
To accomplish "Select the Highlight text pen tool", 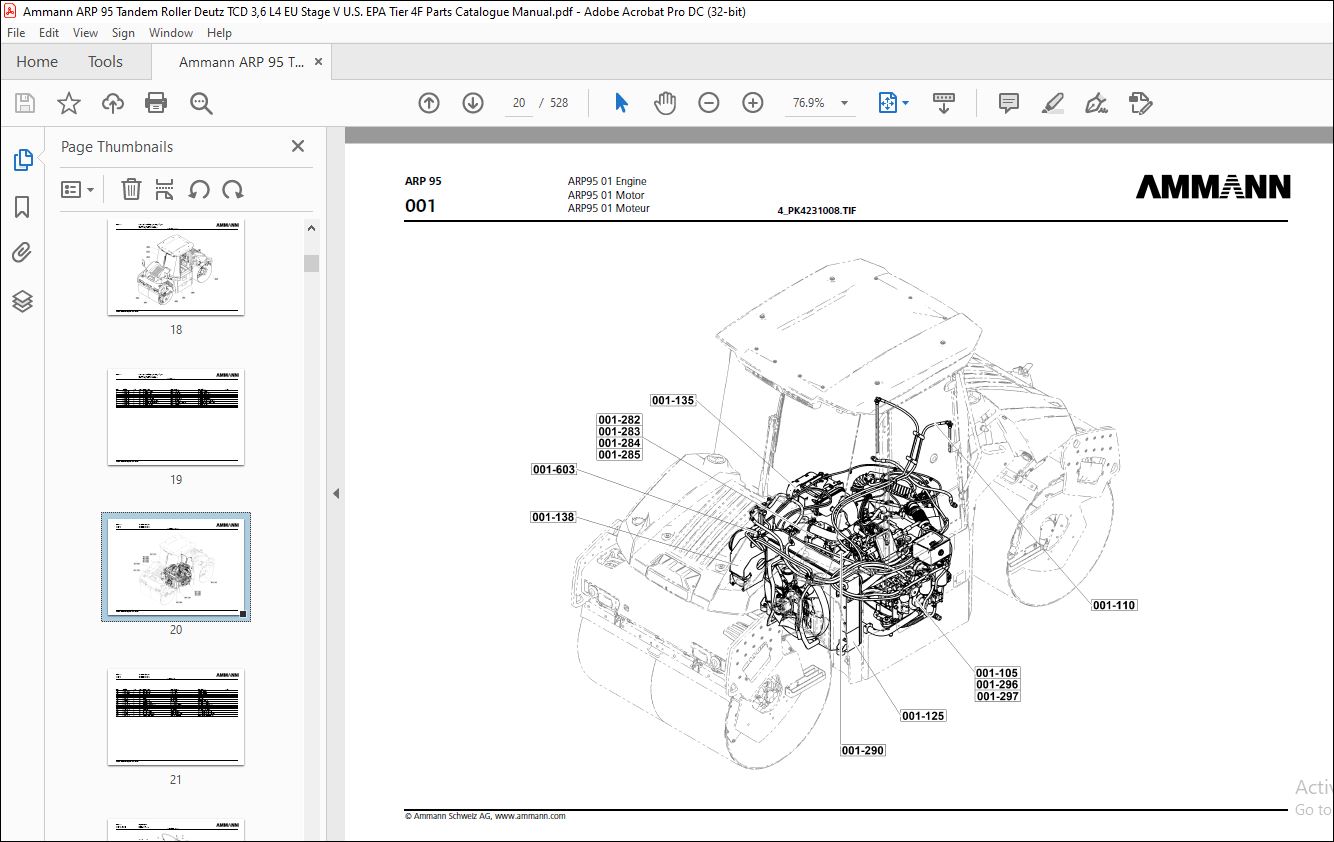I will pos(1052,103).
